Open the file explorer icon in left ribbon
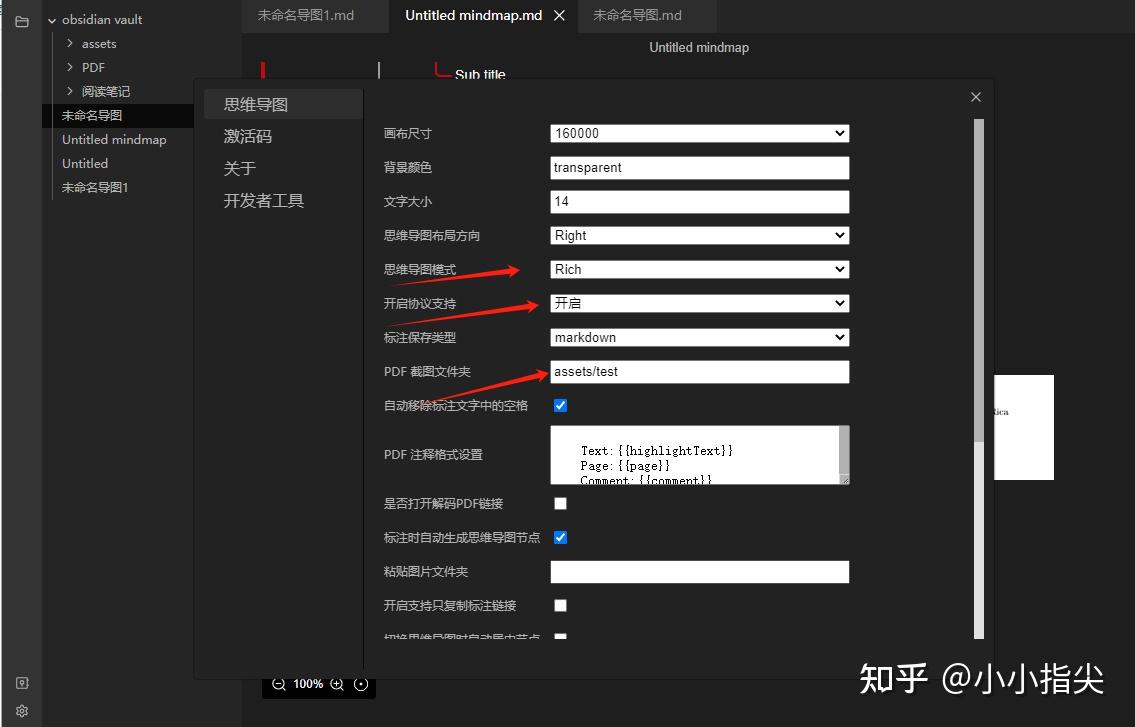The height and width of the screenshot is (727, 1135). pyautogui.click(x=21, y=20)
